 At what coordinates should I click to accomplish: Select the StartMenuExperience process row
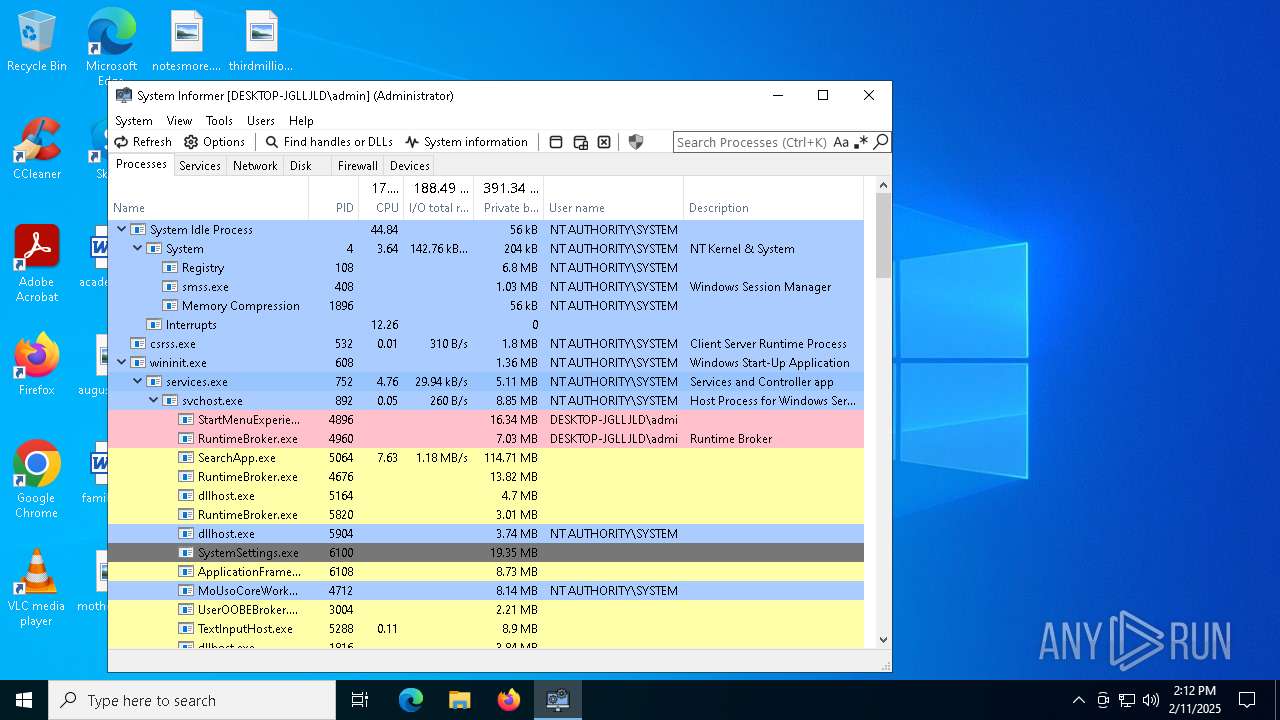point(486,419)
